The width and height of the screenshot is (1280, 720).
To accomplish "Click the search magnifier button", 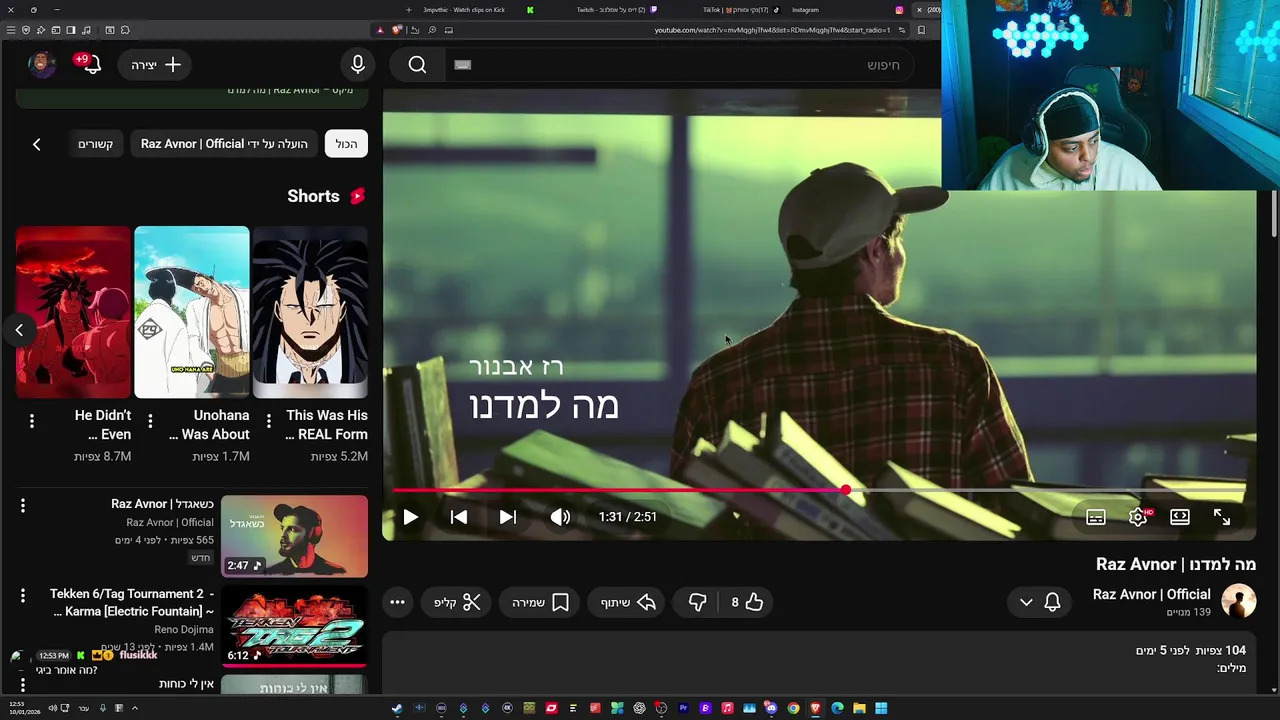I will point(417,65).
